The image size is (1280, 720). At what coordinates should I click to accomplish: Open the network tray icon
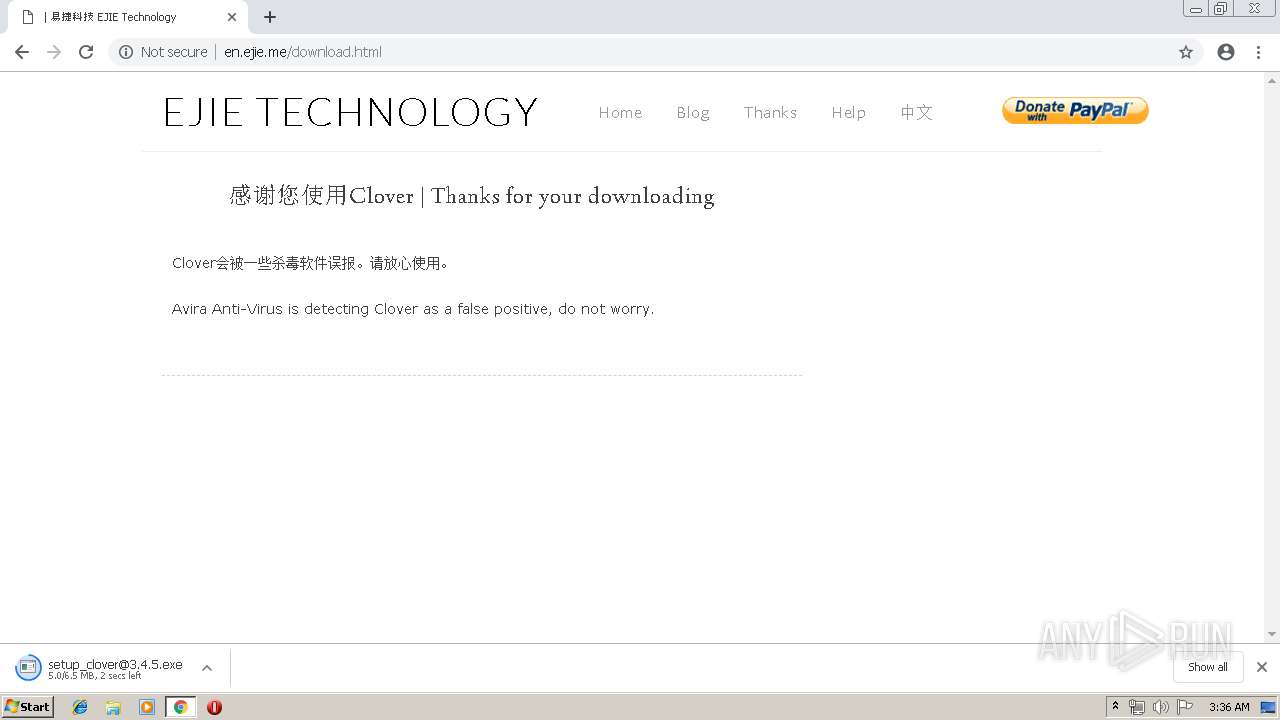(1137, 707)
